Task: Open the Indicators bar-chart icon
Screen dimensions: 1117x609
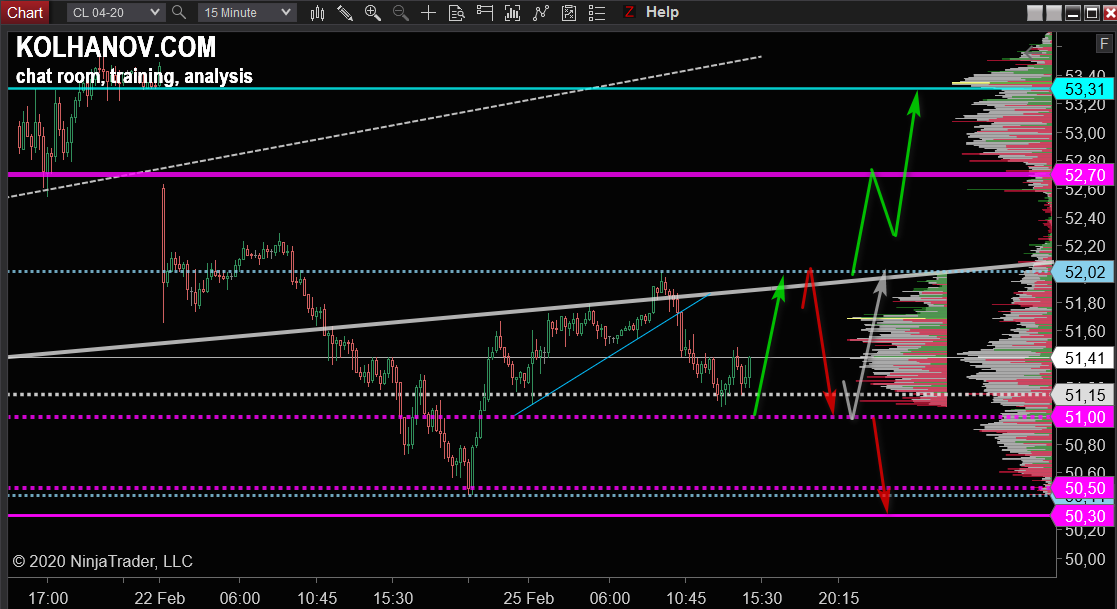Action: pyautogui.click(x=513, y=12)
